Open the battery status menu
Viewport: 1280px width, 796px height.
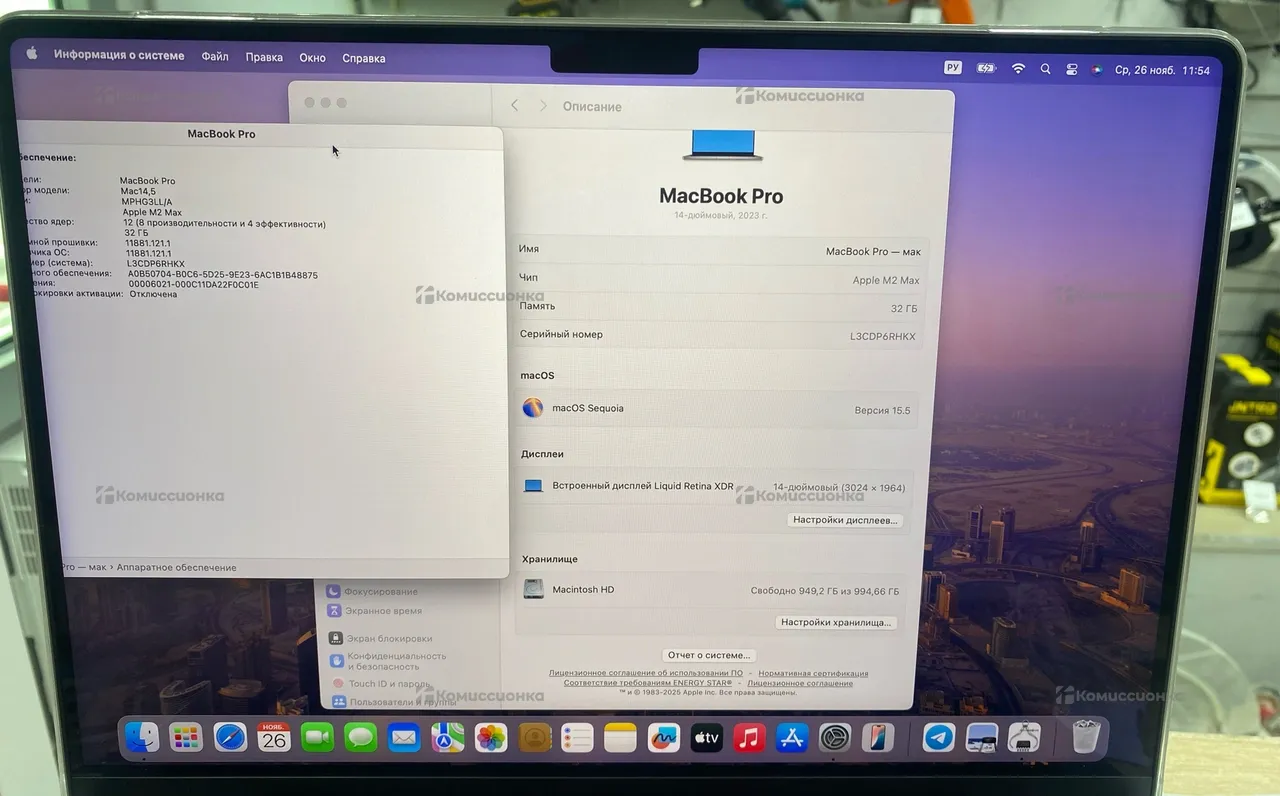pyautogui.click(x=986, y=68)
